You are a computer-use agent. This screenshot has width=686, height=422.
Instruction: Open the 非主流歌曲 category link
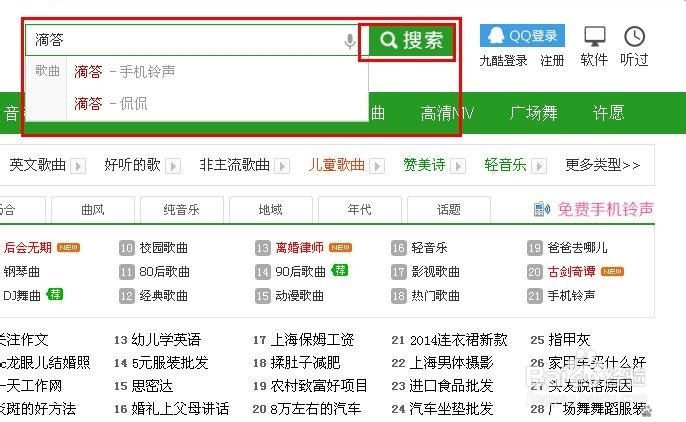pos(234,165)
